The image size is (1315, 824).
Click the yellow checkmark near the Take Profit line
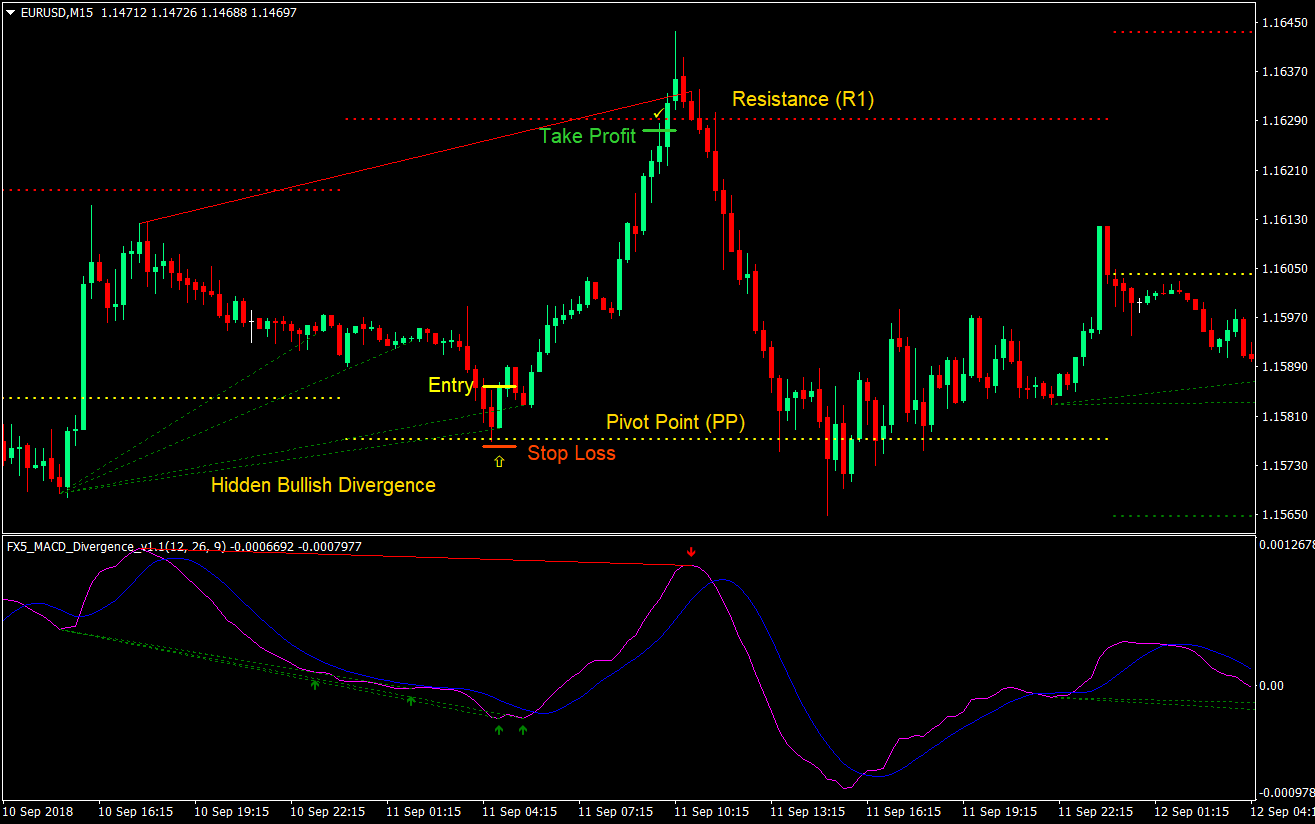(658, 115)
